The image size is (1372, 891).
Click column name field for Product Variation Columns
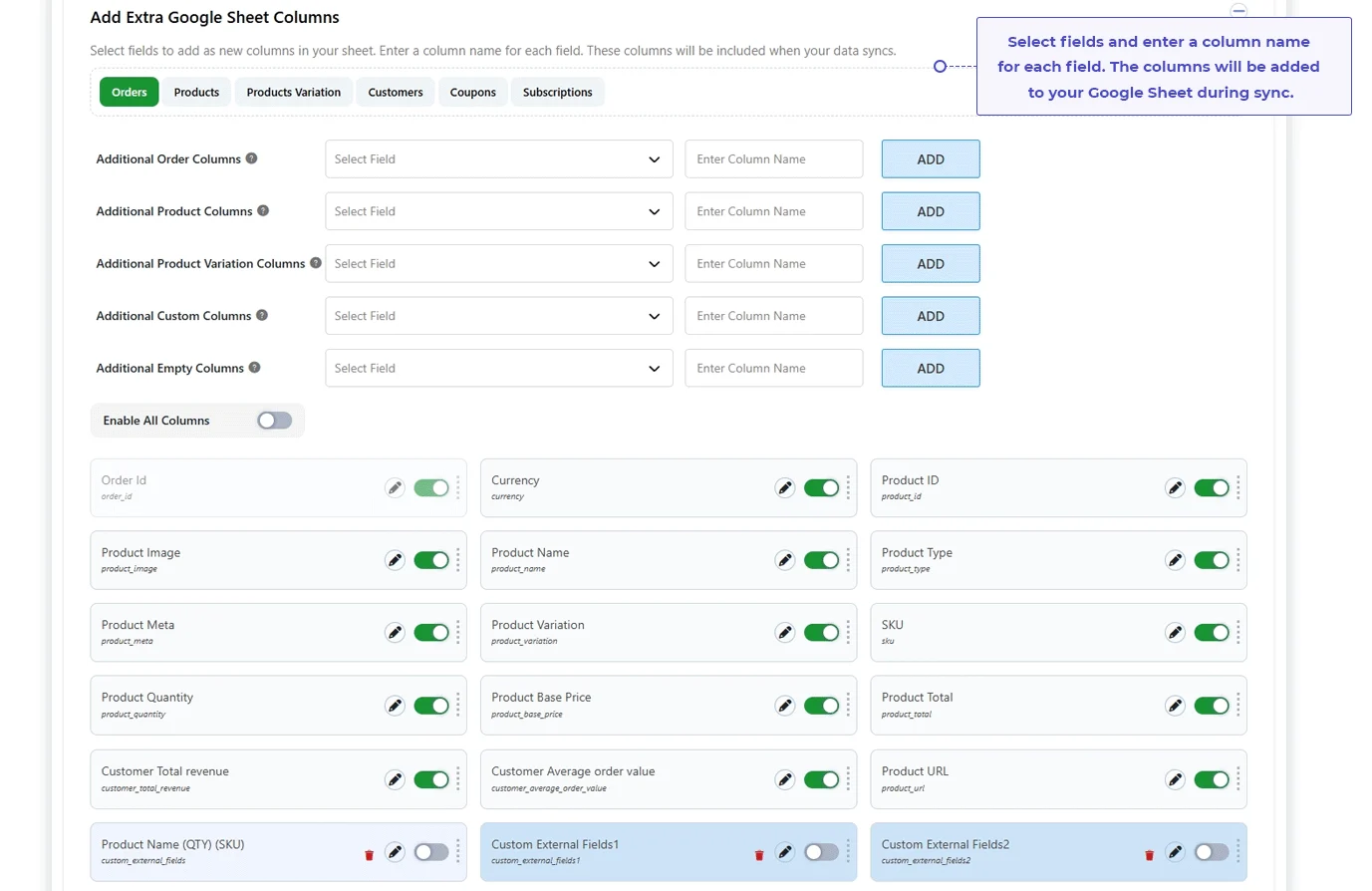[x=774, y=264]
